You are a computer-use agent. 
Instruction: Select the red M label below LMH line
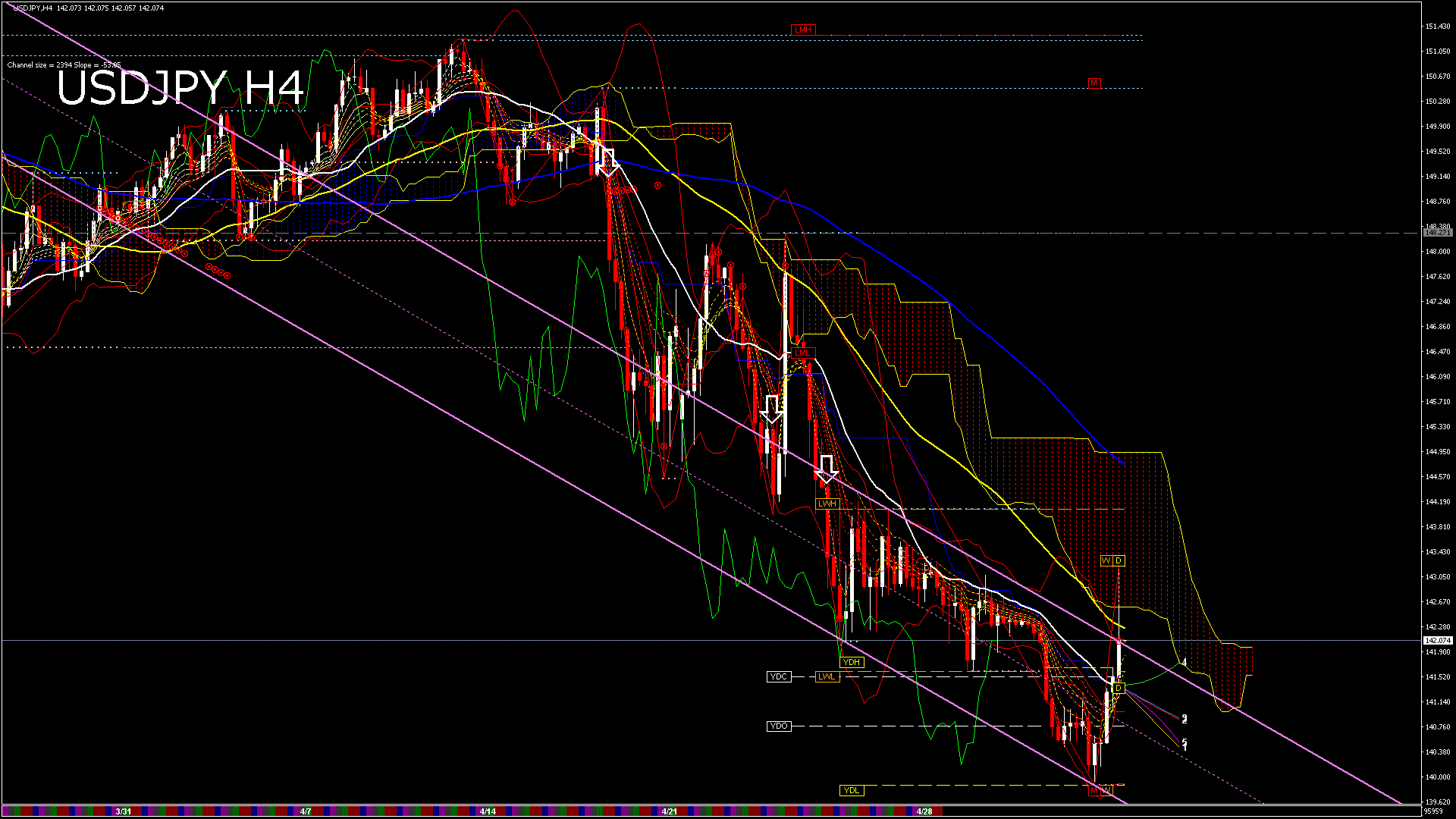click(1094, 83)
